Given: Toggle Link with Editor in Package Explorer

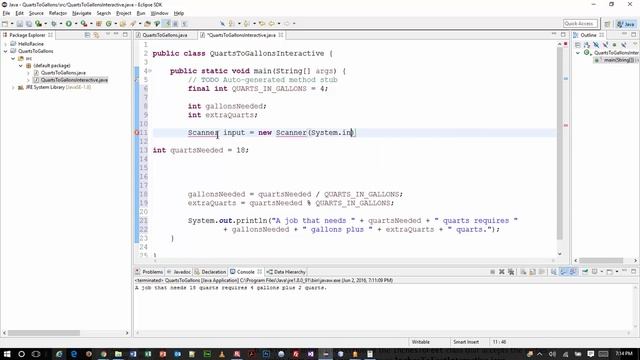Looking at the screenshot, I should [x=96, y=35].
